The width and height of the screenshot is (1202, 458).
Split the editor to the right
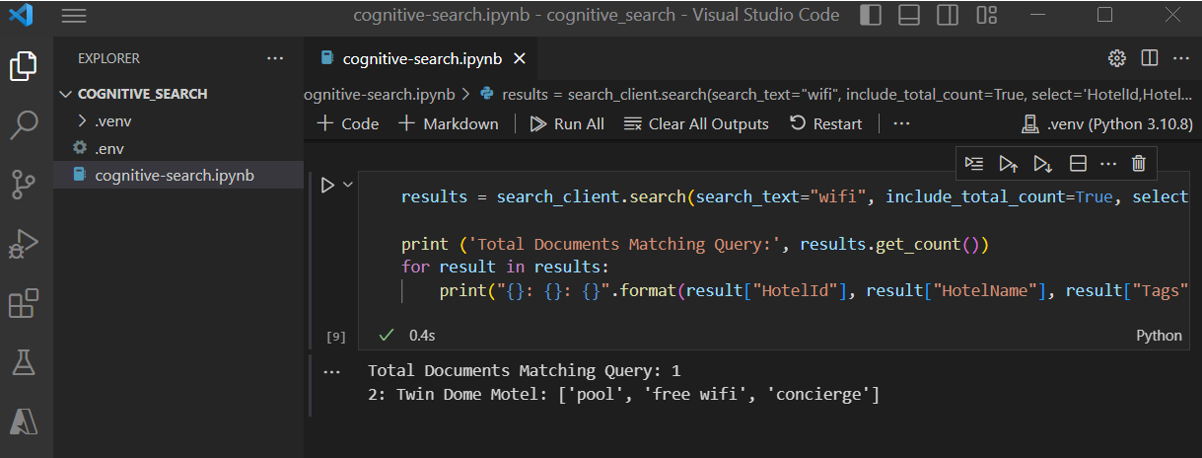[x=1150, y=58]
